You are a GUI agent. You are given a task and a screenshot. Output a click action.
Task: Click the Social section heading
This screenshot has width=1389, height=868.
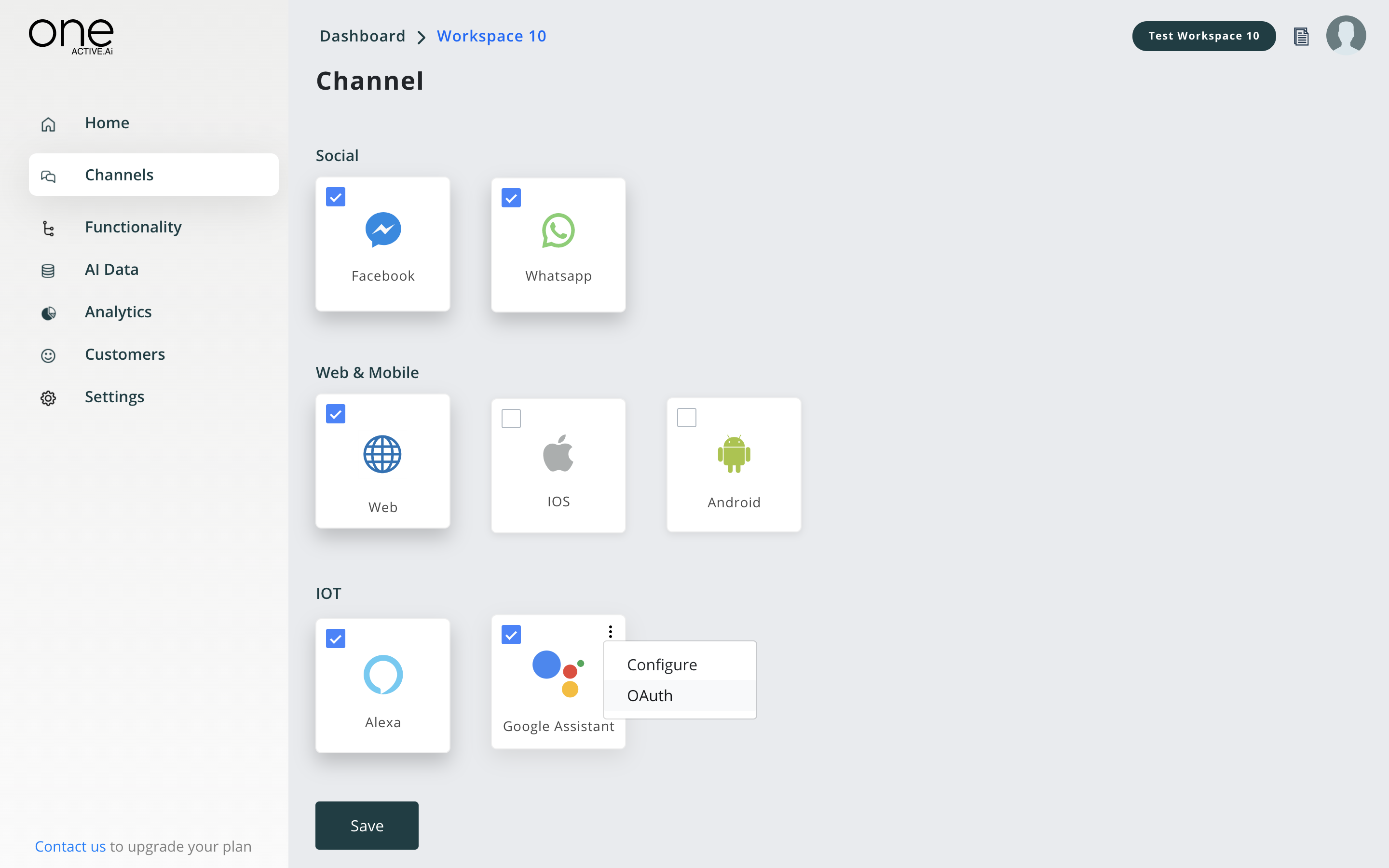[x=337, y=156]
